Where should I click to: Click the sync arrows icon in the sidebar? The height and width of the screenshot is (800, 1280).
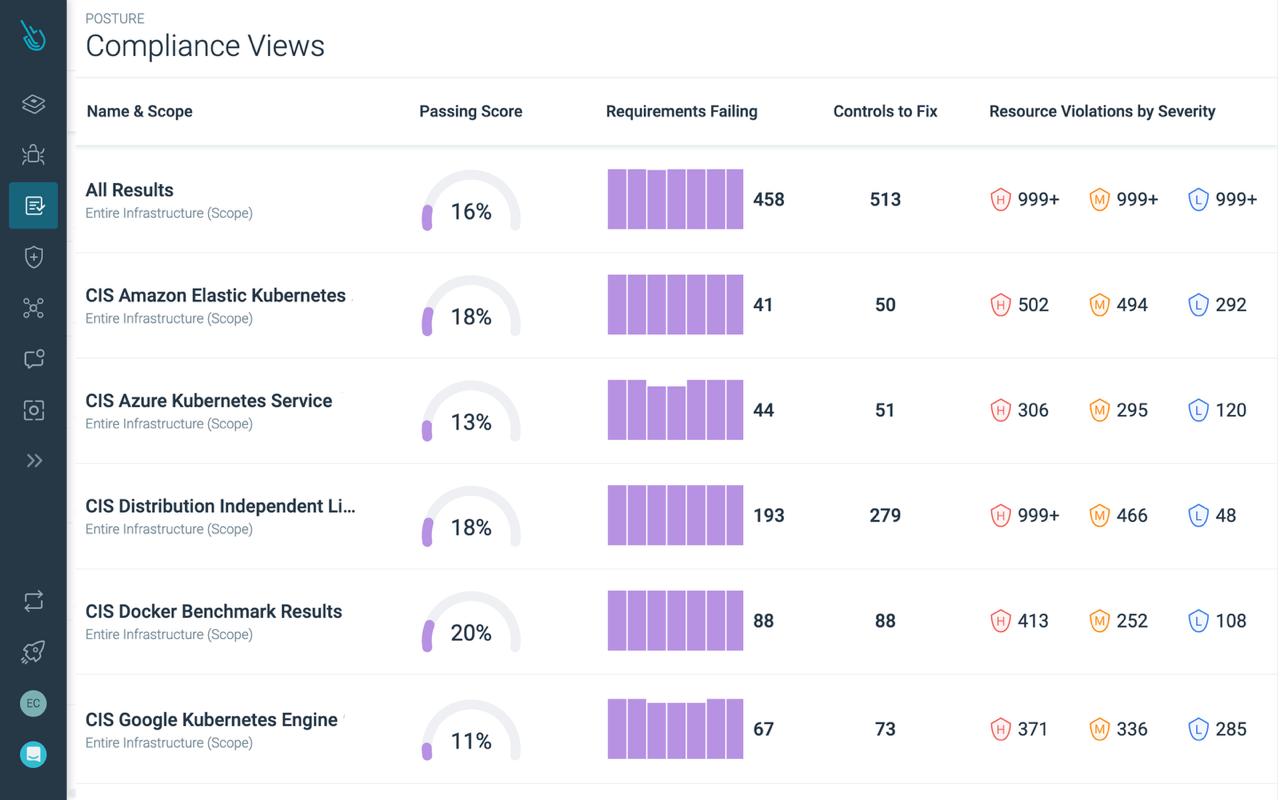point(33,600)
